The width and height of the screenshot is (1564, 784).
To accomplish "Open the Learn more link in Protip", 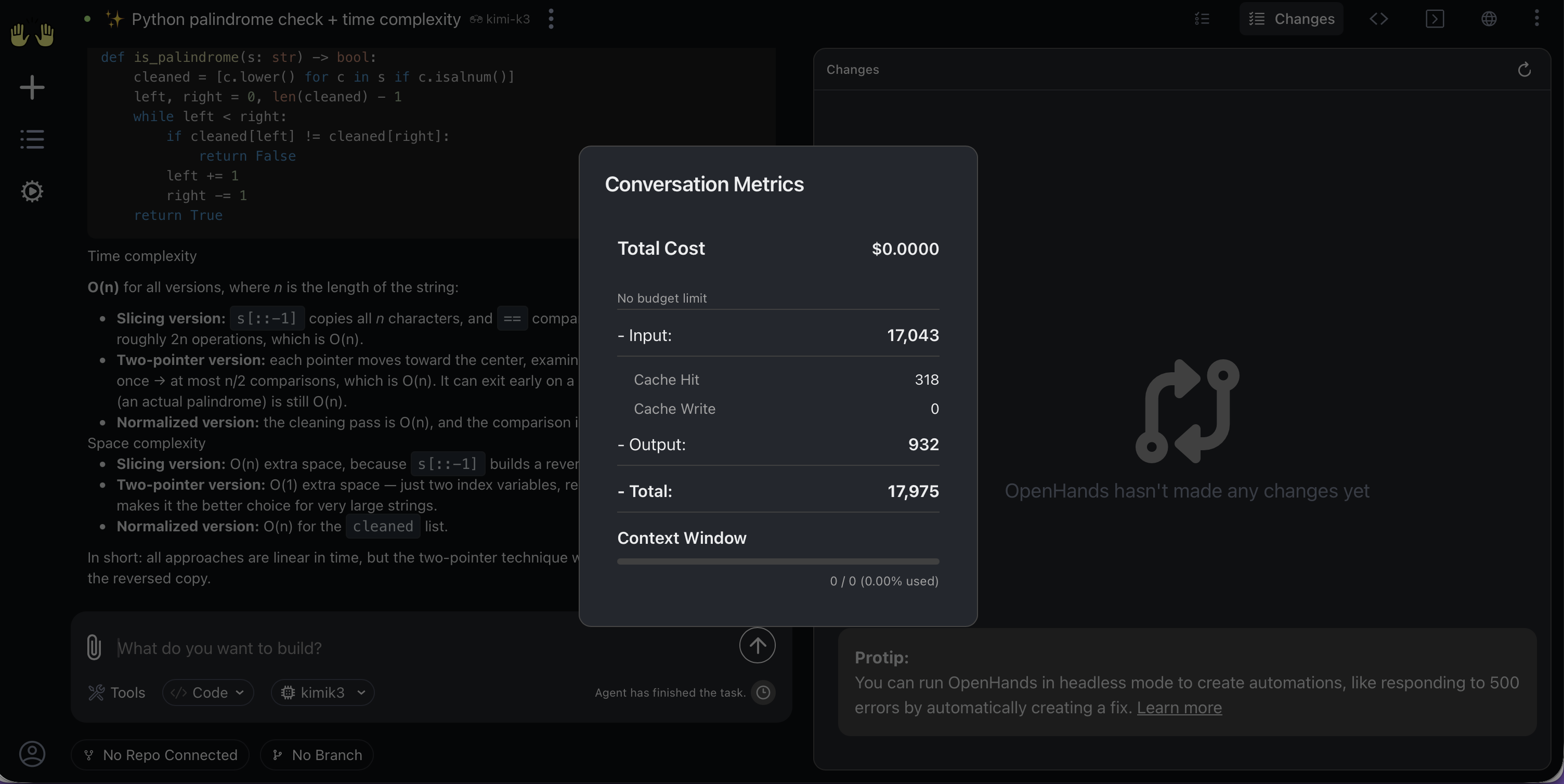I will coord(1179,708).
